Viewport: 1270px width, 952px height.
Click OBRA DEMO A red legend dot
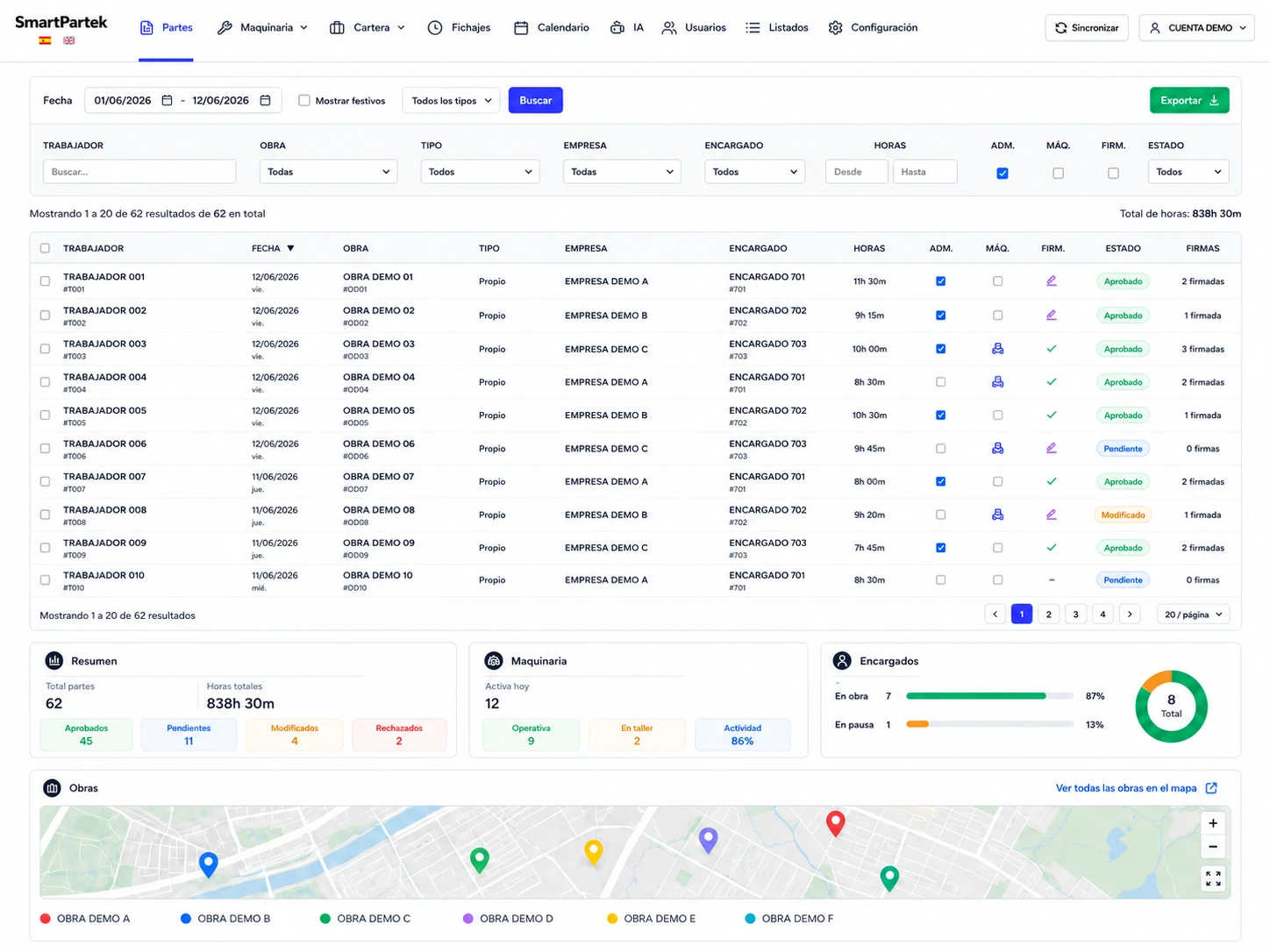46,919
